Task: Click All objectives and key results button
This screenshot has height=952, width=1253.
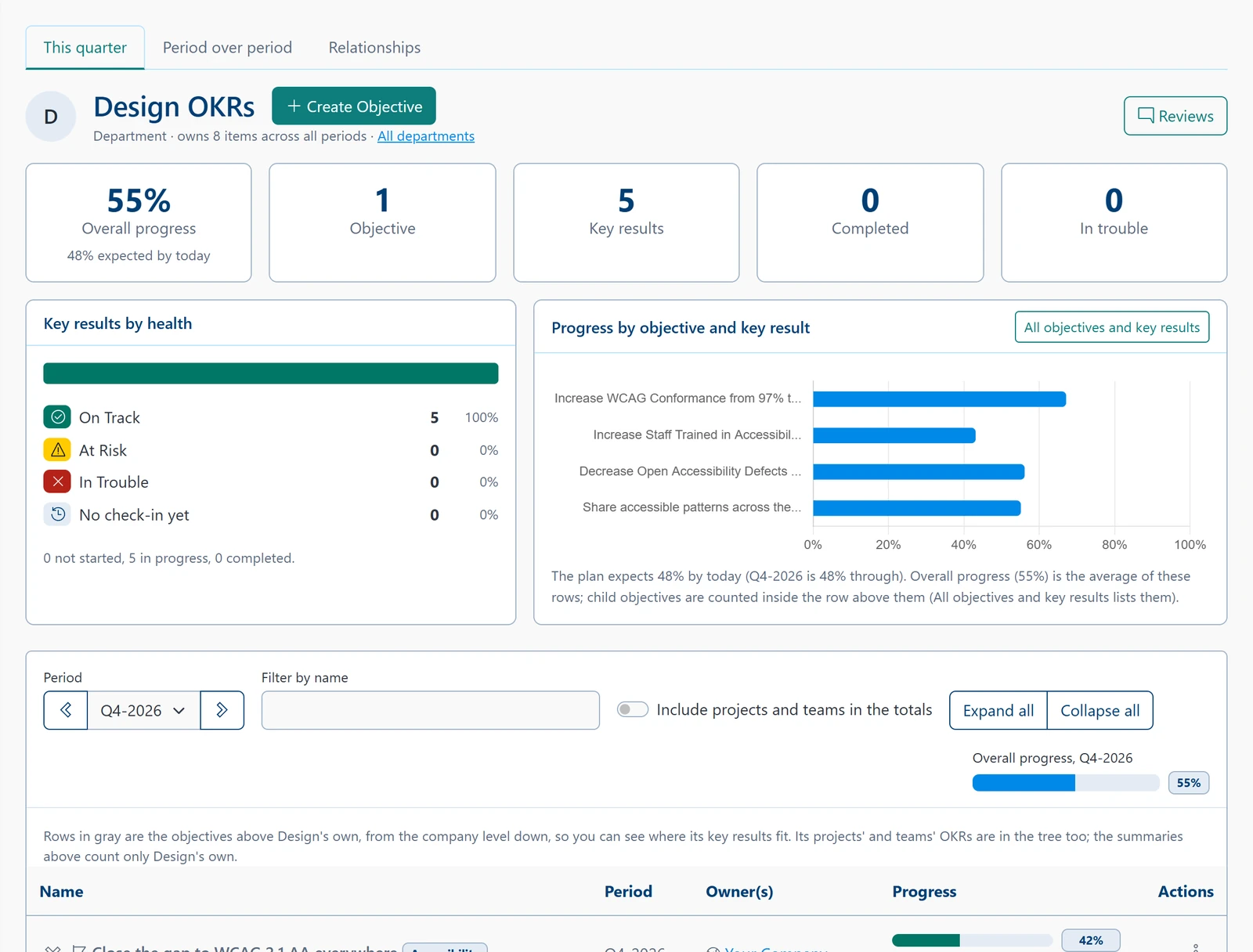Action: [1112, 327]
